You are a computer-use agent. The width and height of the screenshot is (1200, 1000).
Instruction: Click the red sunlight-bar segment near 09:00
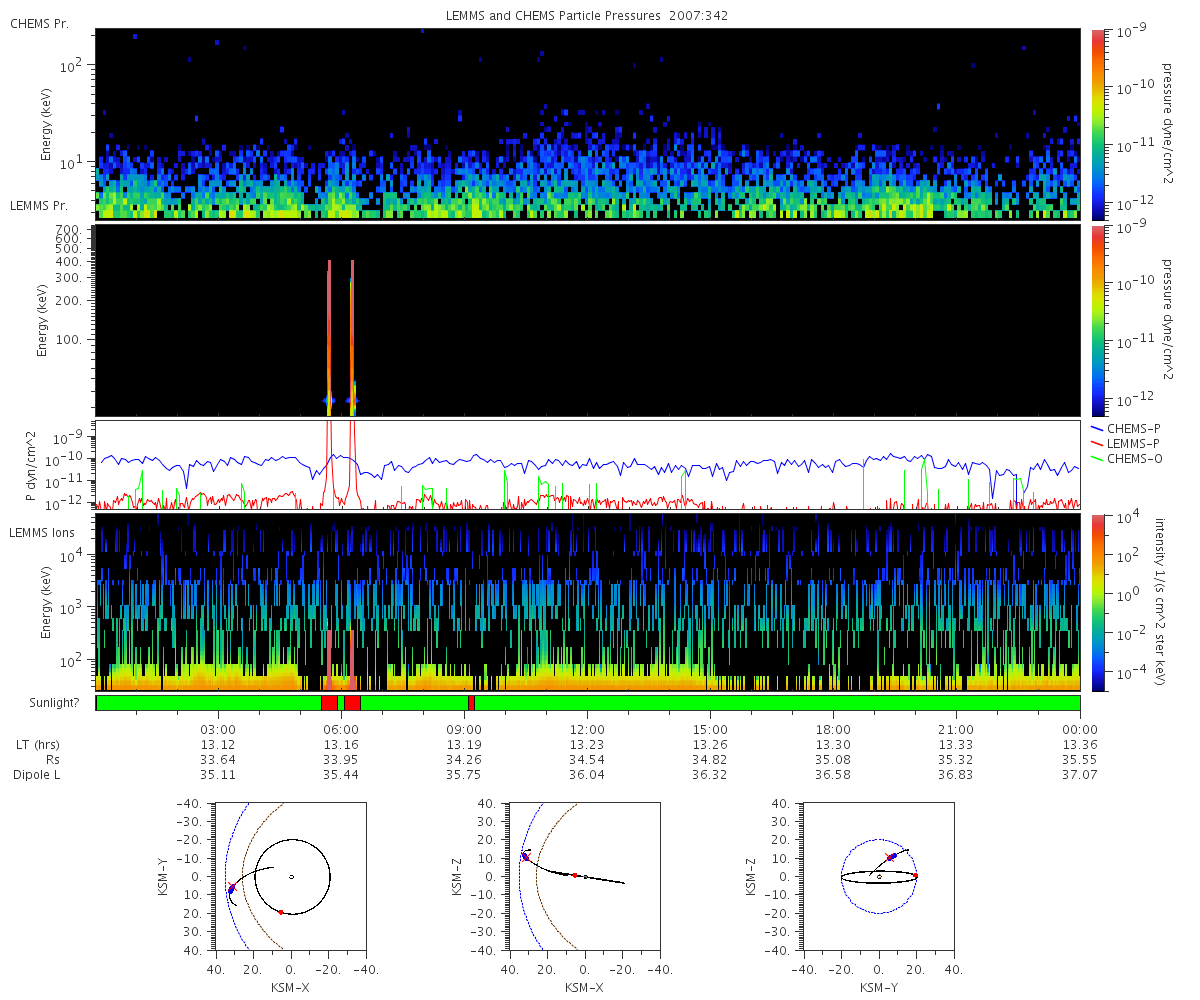click(x=471, y=703)
